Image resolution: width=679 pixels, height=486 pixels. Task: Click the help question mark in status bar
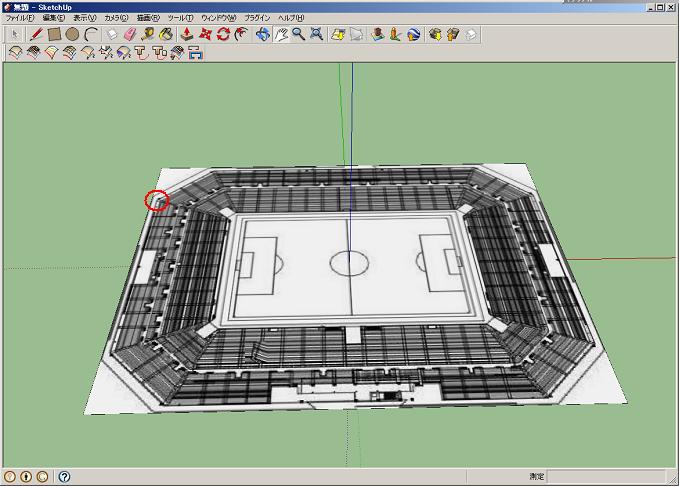(x=64, y=477)
